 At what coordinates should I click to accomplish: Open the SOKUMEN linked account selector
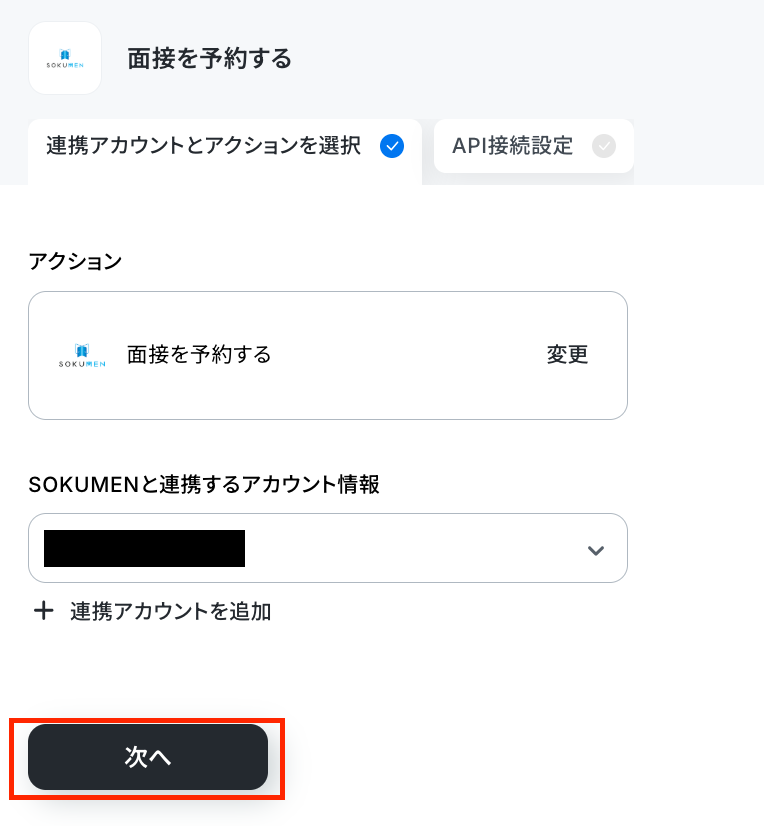point(328,548)
